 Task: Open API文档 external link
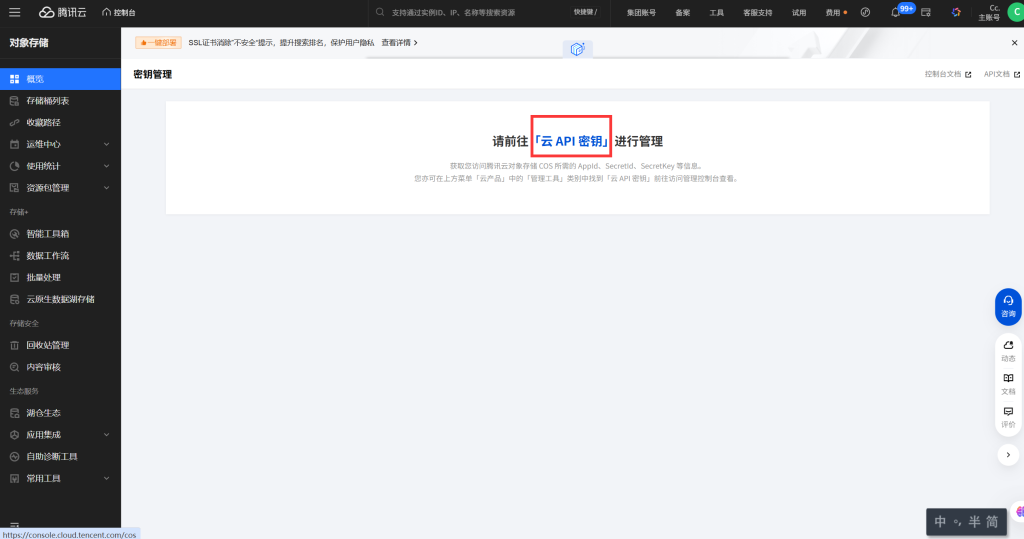1002,74
